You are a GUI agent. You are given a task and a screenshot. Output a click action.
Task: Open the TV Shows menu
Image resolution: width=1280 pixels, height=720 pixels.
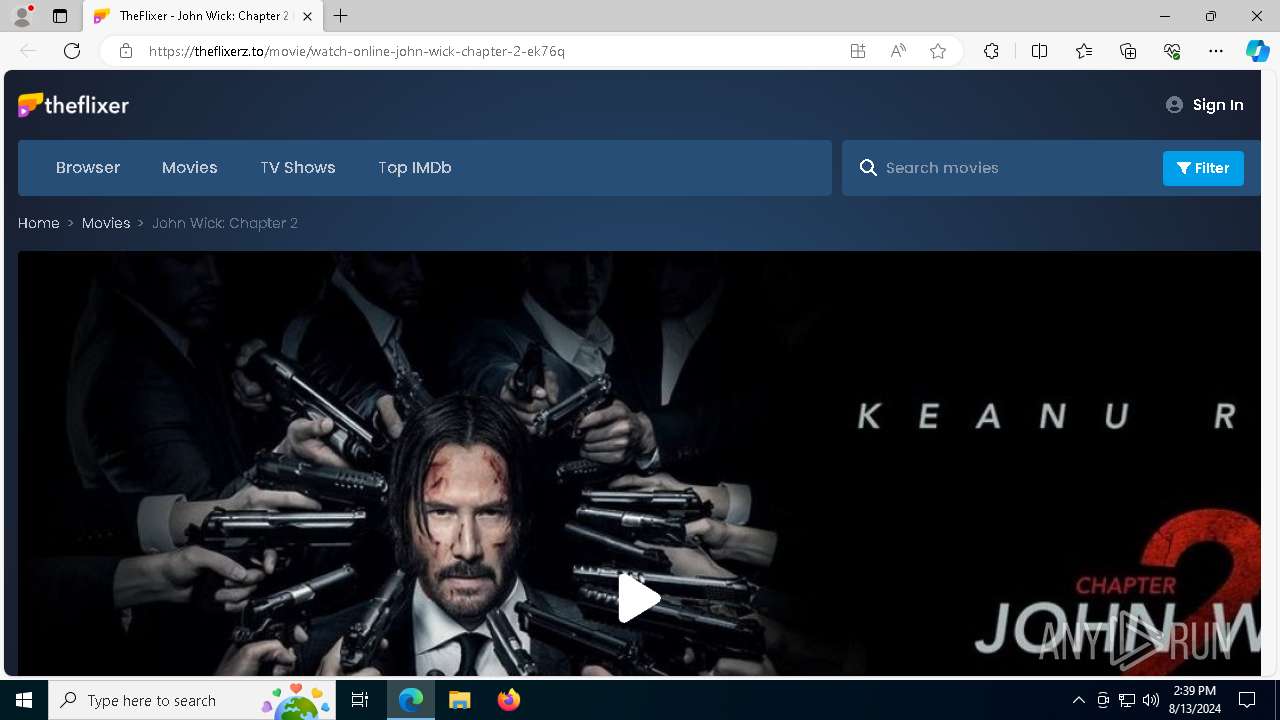point(298,168)
